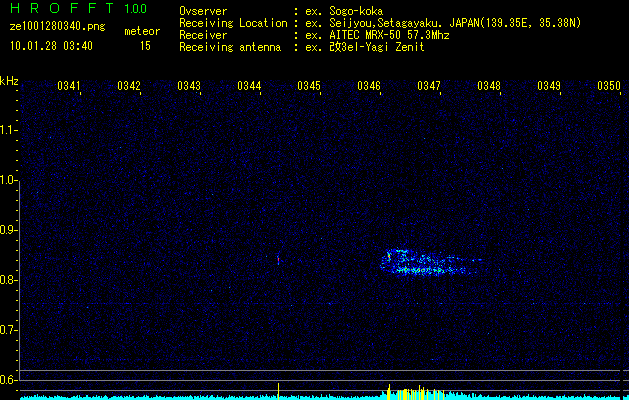The width and height of the screenshot is (629, 400).
Task: Click the 0350 time marker
Action: pos(609,87)
